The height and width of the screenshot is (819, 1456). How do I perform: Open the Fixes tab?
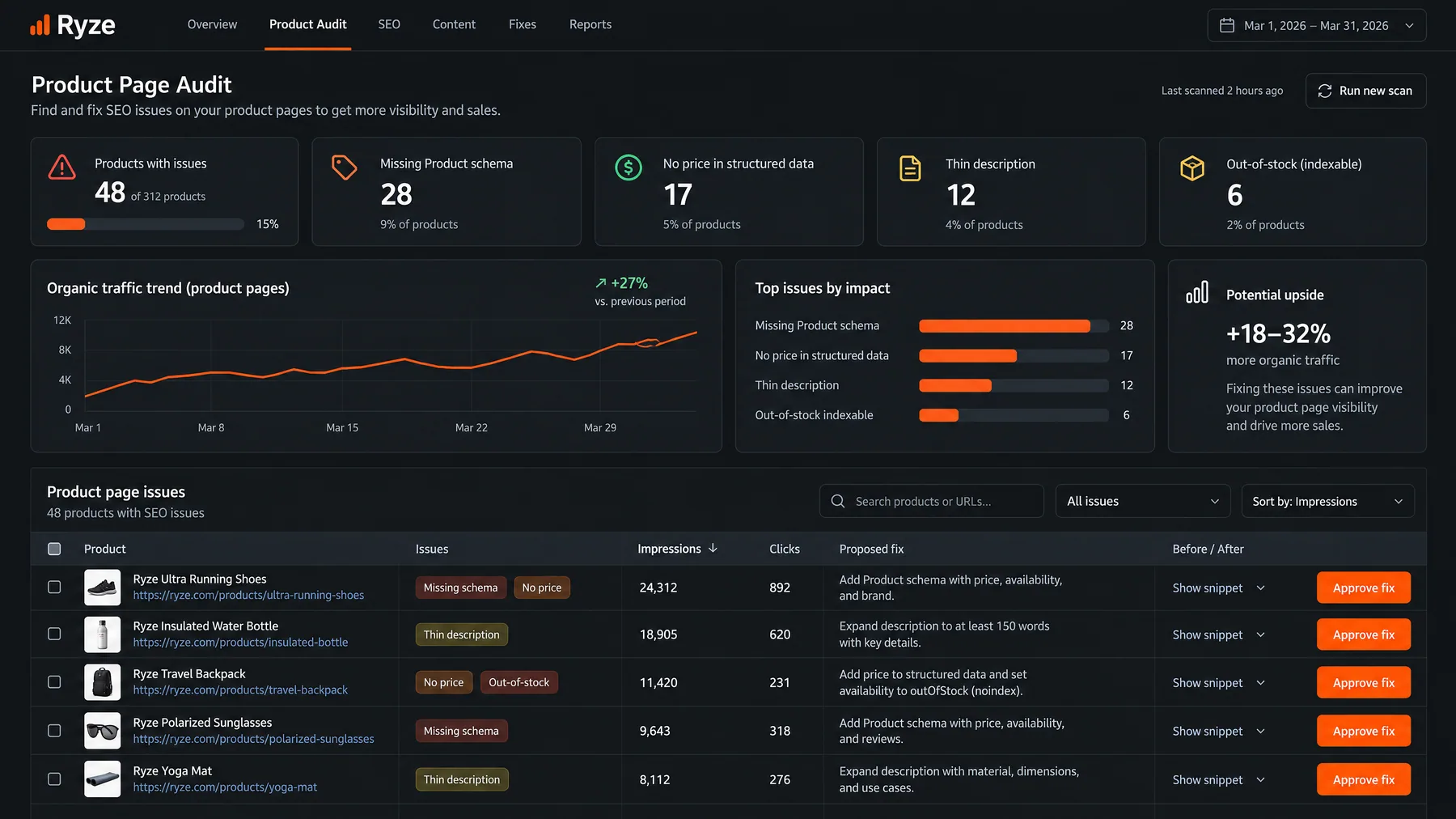523,24
